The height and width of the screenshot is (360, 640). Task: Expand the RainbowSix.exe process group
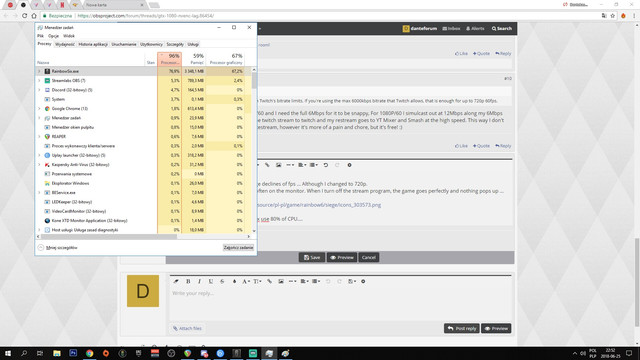coord(40,71)
